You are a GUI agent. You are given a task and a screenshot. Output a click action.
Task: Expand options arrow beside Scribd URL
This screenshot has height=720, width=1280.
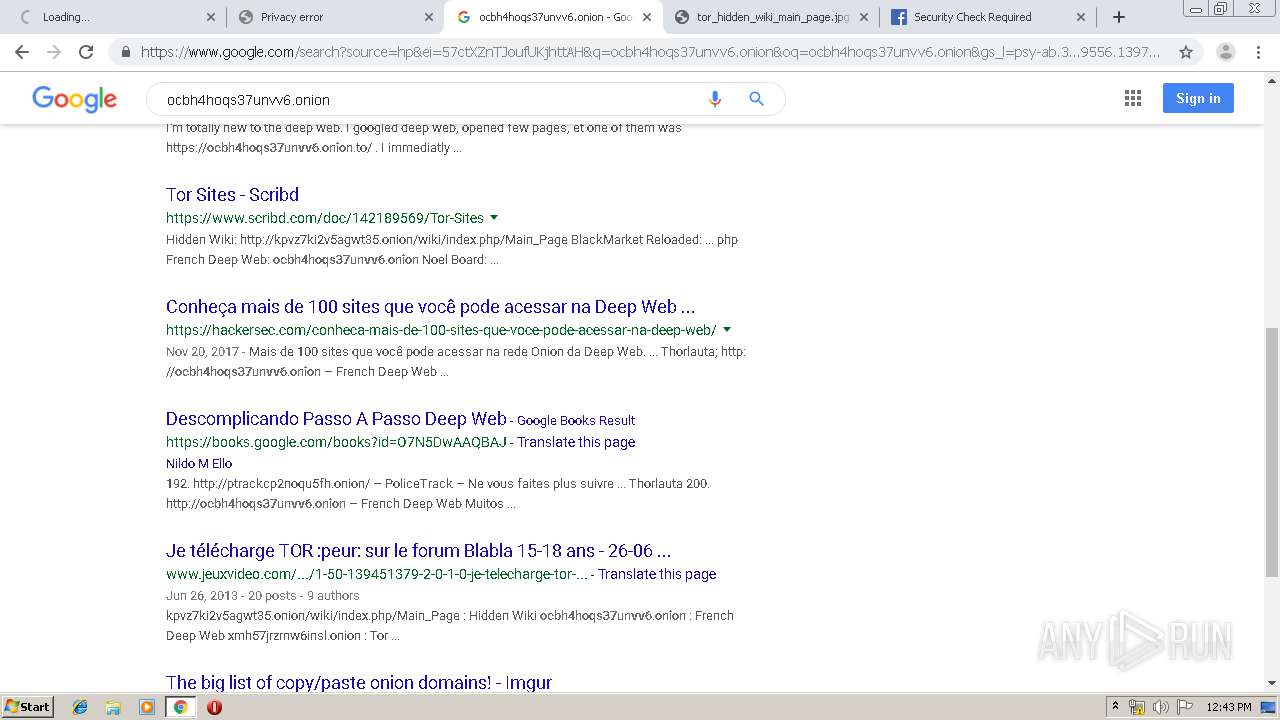coord(494,217)
